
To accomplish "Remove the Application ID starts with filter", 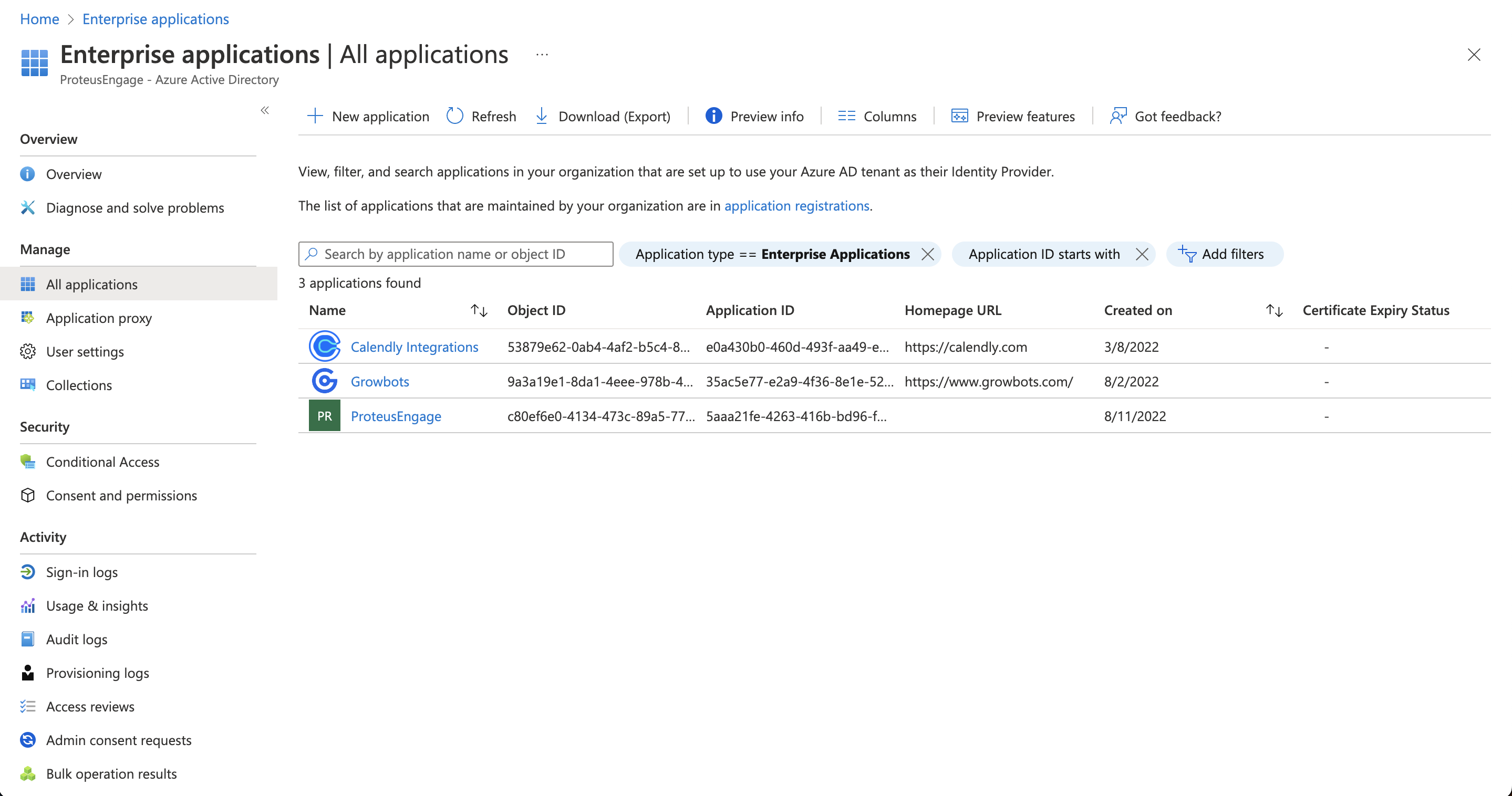I will coord(1142,254).
